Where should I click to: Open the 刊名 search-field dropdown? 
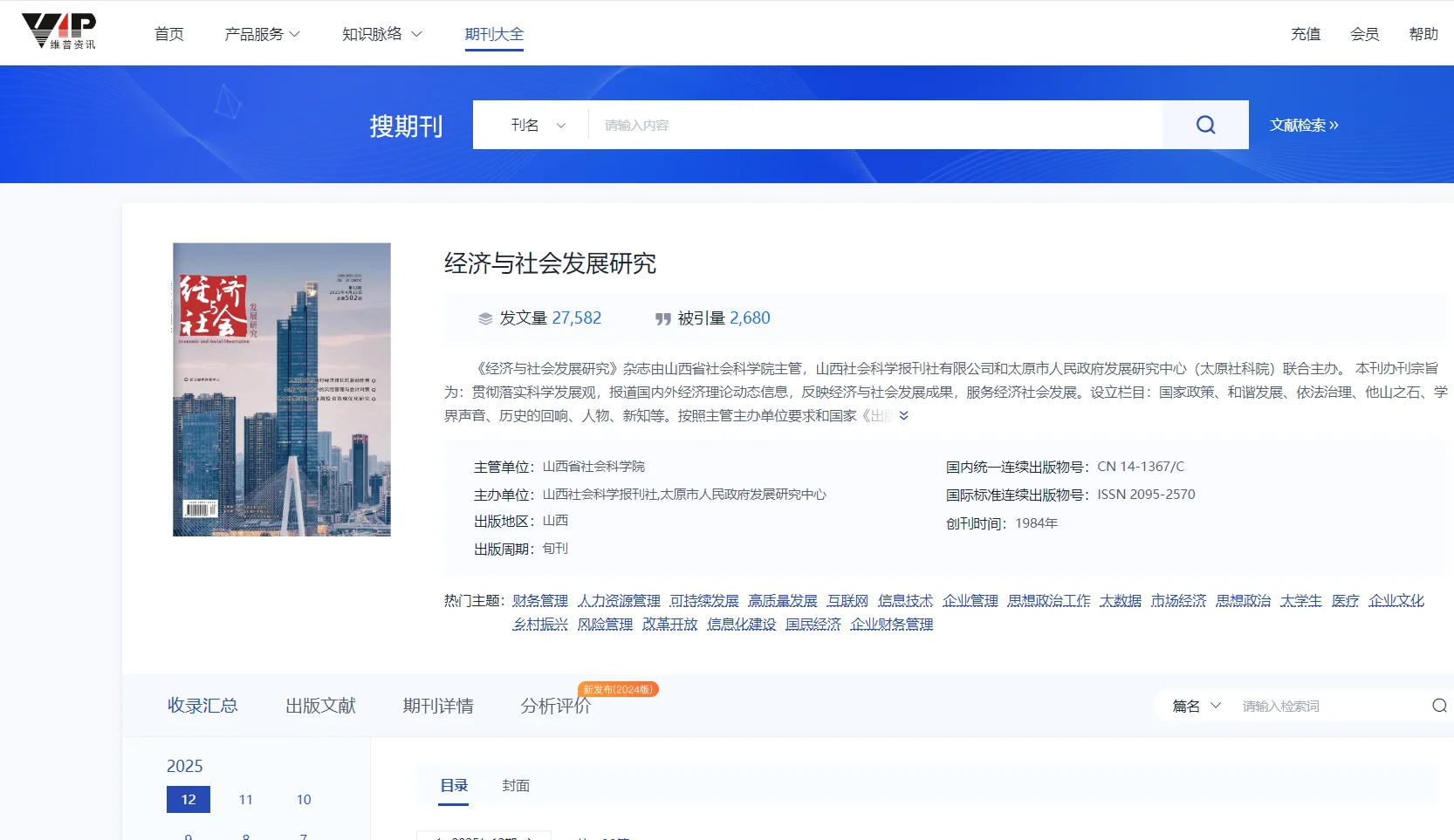coord(537,125)
